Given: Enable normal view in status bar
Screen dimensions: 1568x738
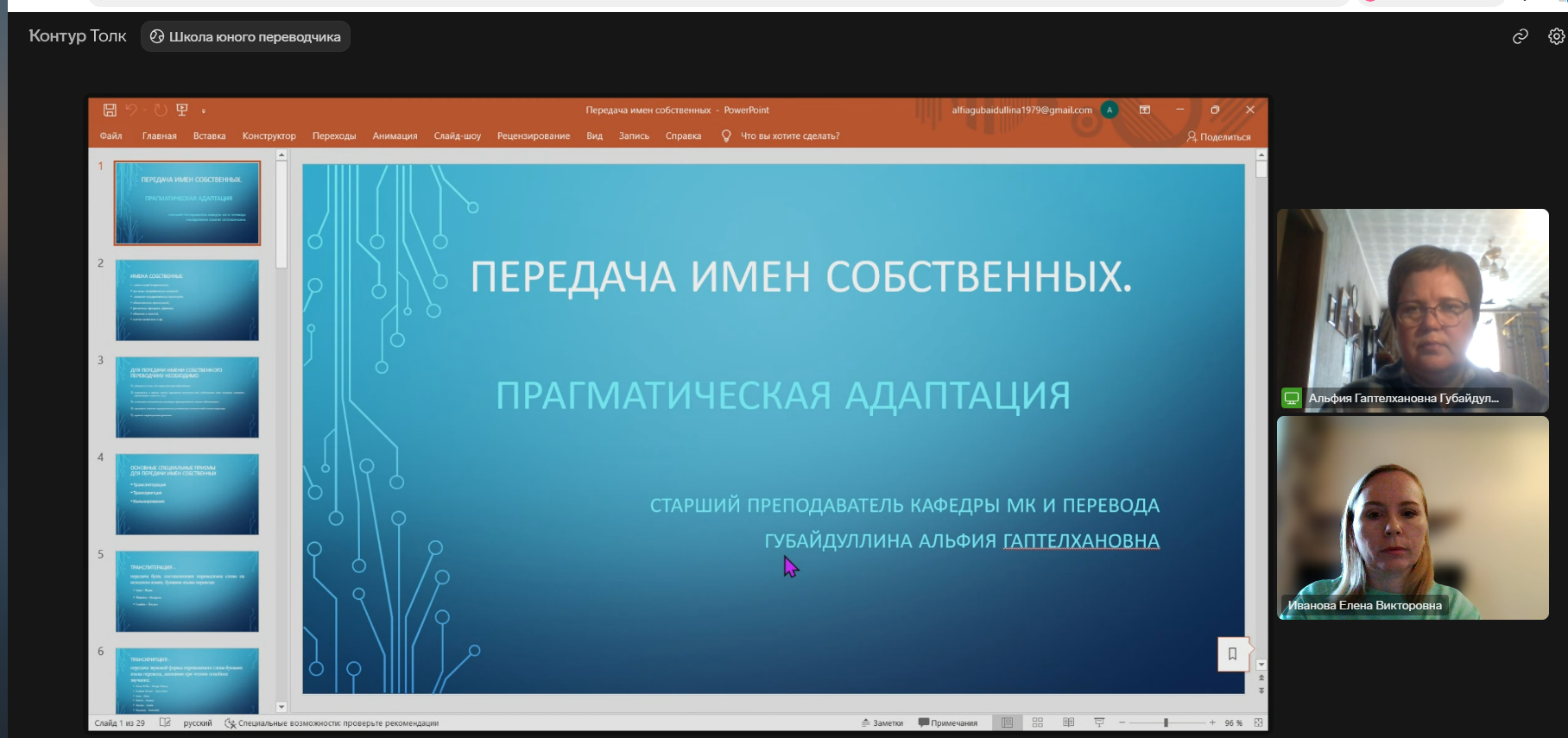Looking at the screenshot, I should tap(1007, 722).
